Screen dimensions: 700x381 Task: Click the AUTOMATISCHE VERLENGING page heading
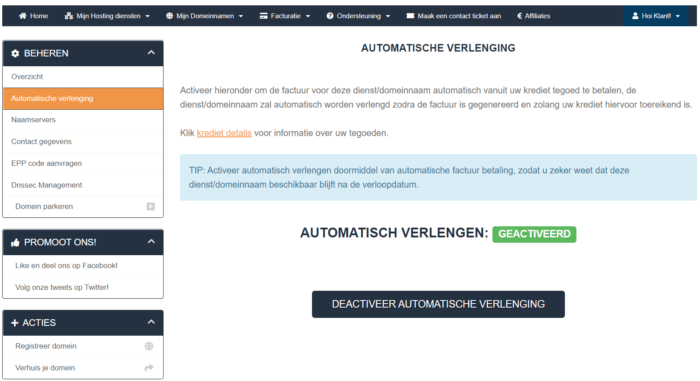pos(438,48)
